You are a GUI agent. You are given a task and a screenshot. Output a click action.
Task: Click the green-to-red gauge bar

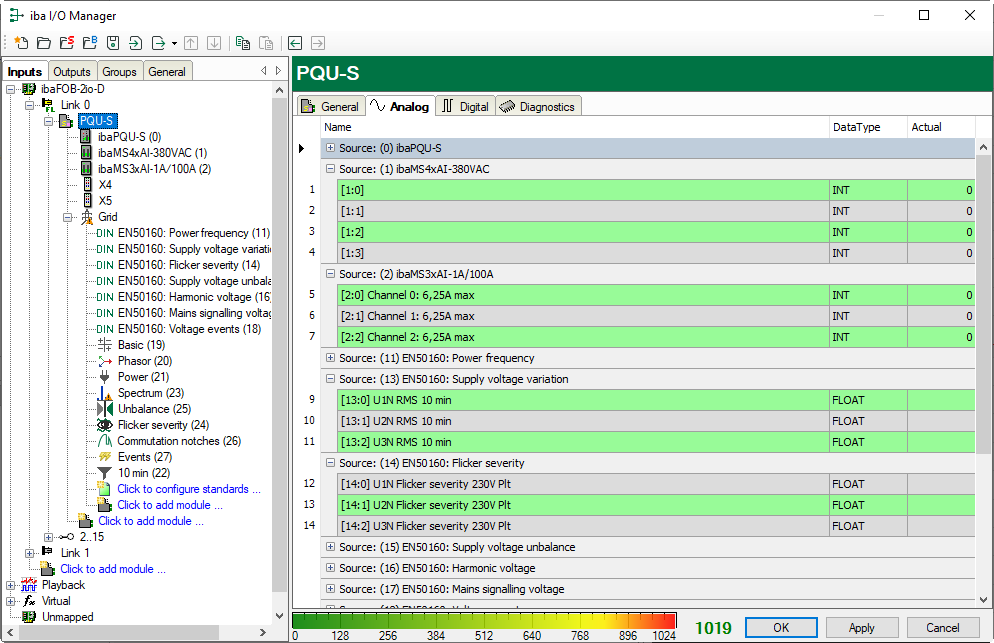pos(484,620)
